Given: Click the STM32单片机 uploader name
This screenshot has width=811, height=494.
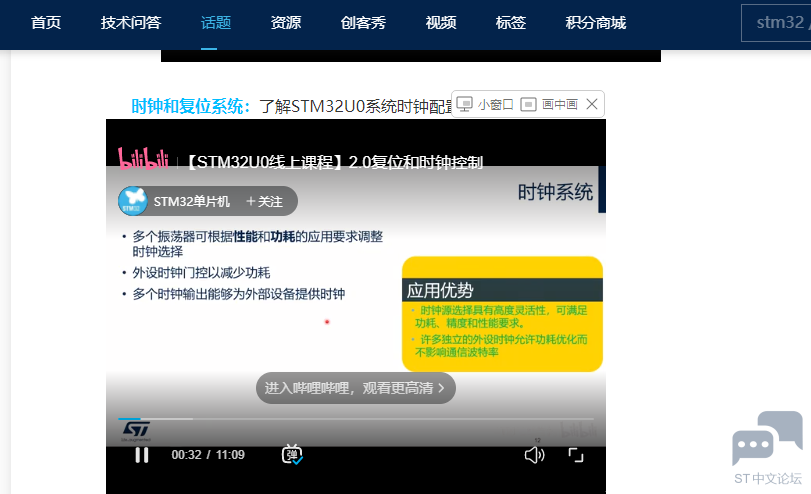Looking at the screenshot, I should click(191, 201).
